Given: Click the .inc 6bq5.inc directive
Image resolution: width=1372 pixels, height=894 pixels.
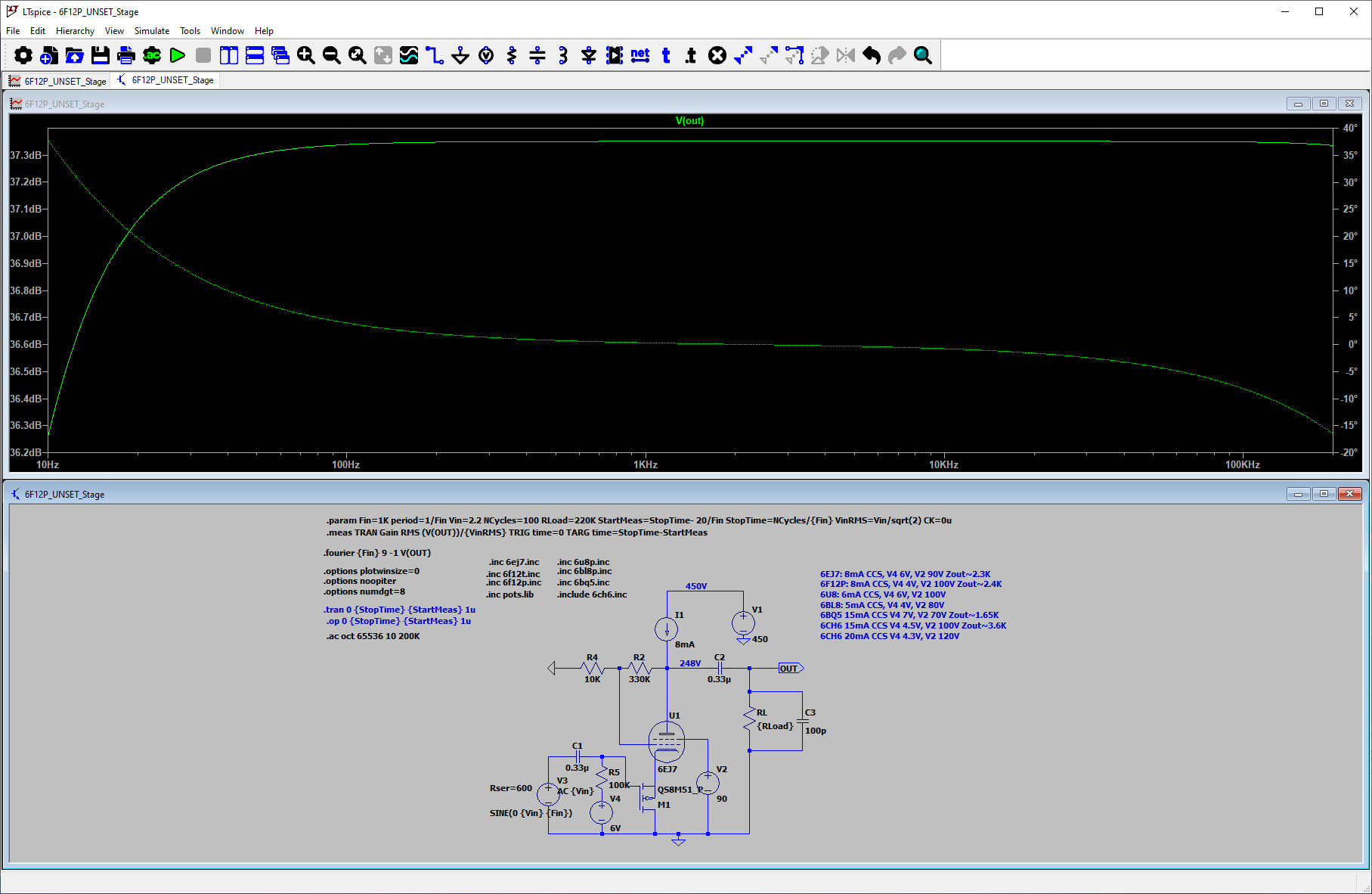Looking at the screenshot, I should 584,583.
